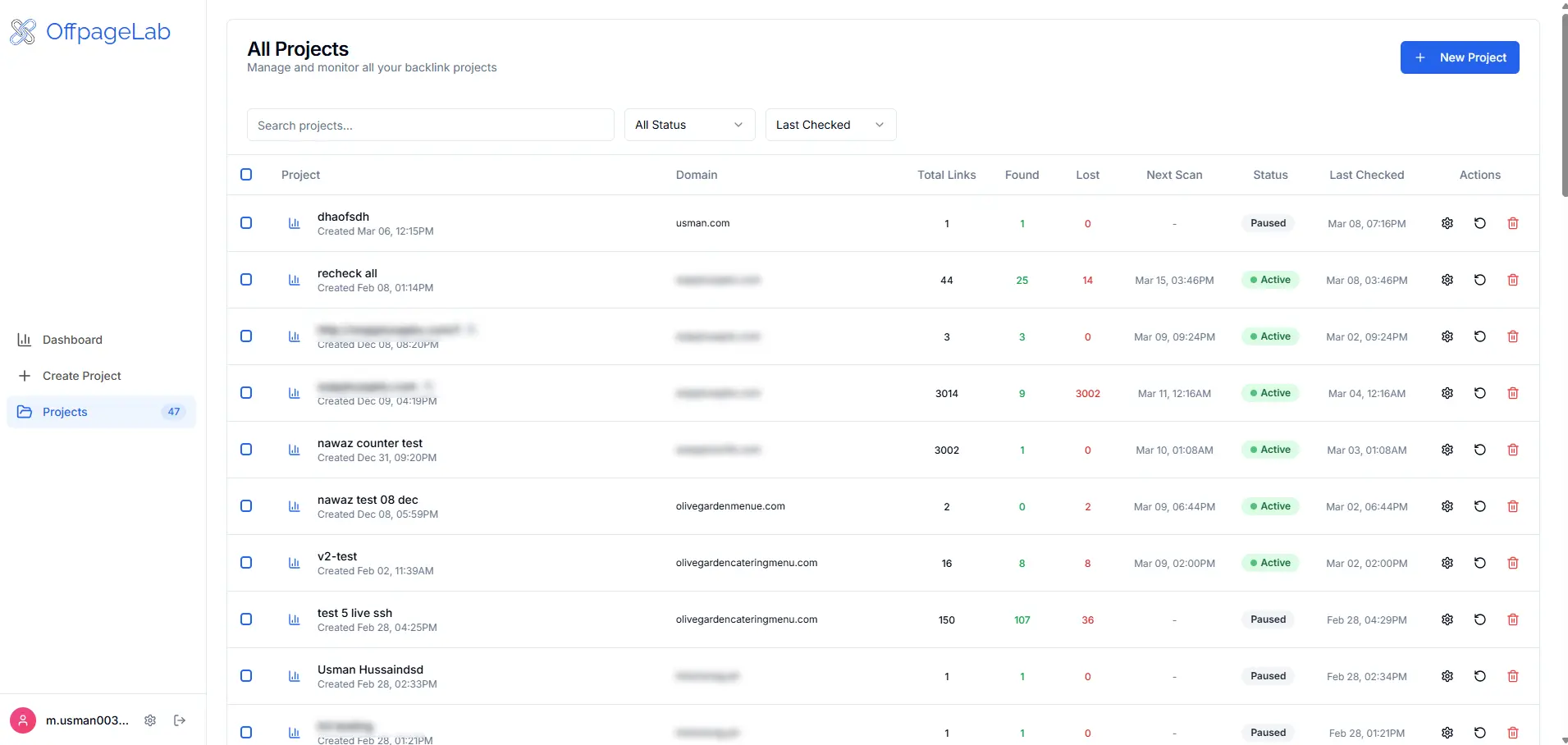Image resolution: width=1568 pixels, height=745 pixels.
Task: Open stats chart for nawaz counter test
Action: [x=294, y=450]
